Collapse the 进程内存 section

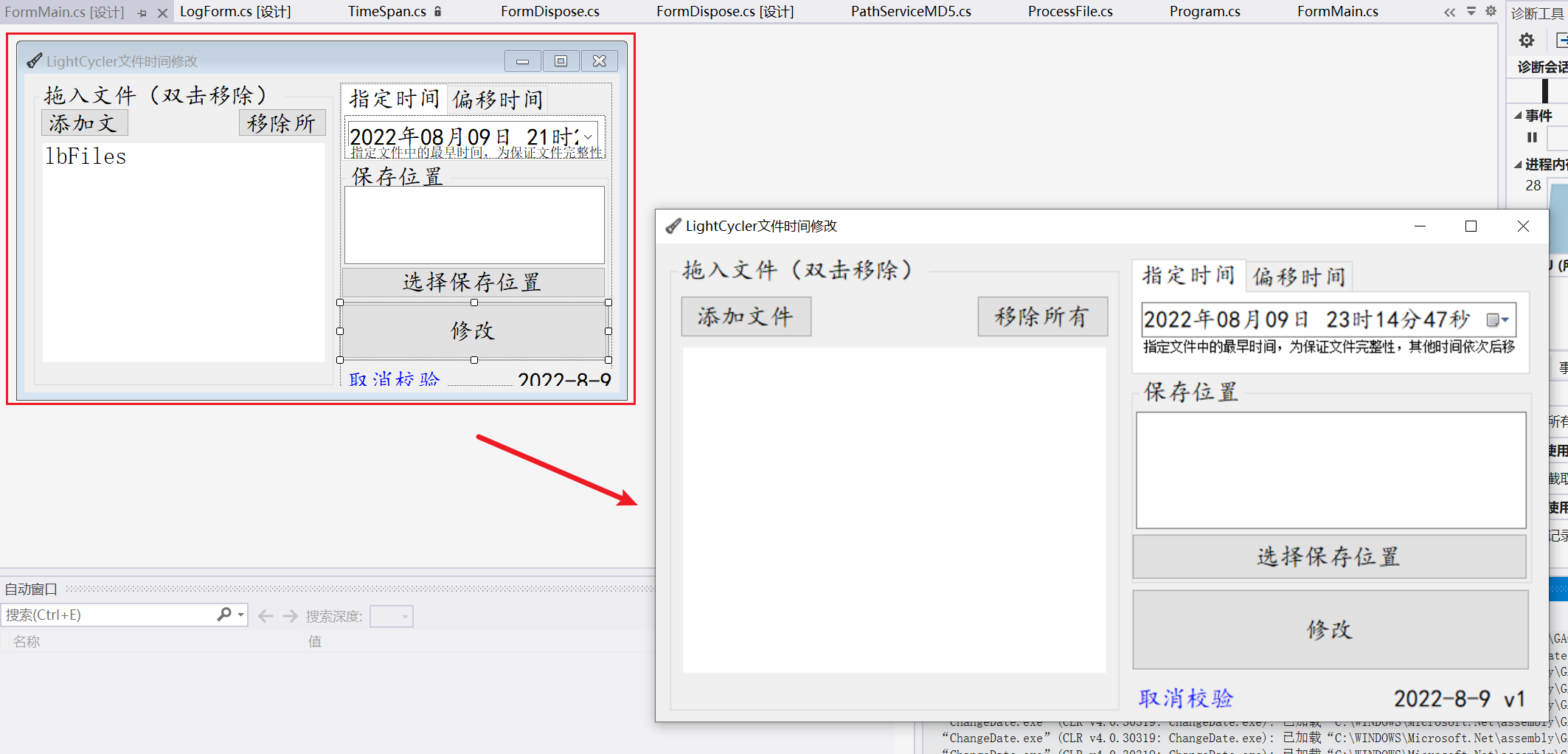click(1518, 165)
